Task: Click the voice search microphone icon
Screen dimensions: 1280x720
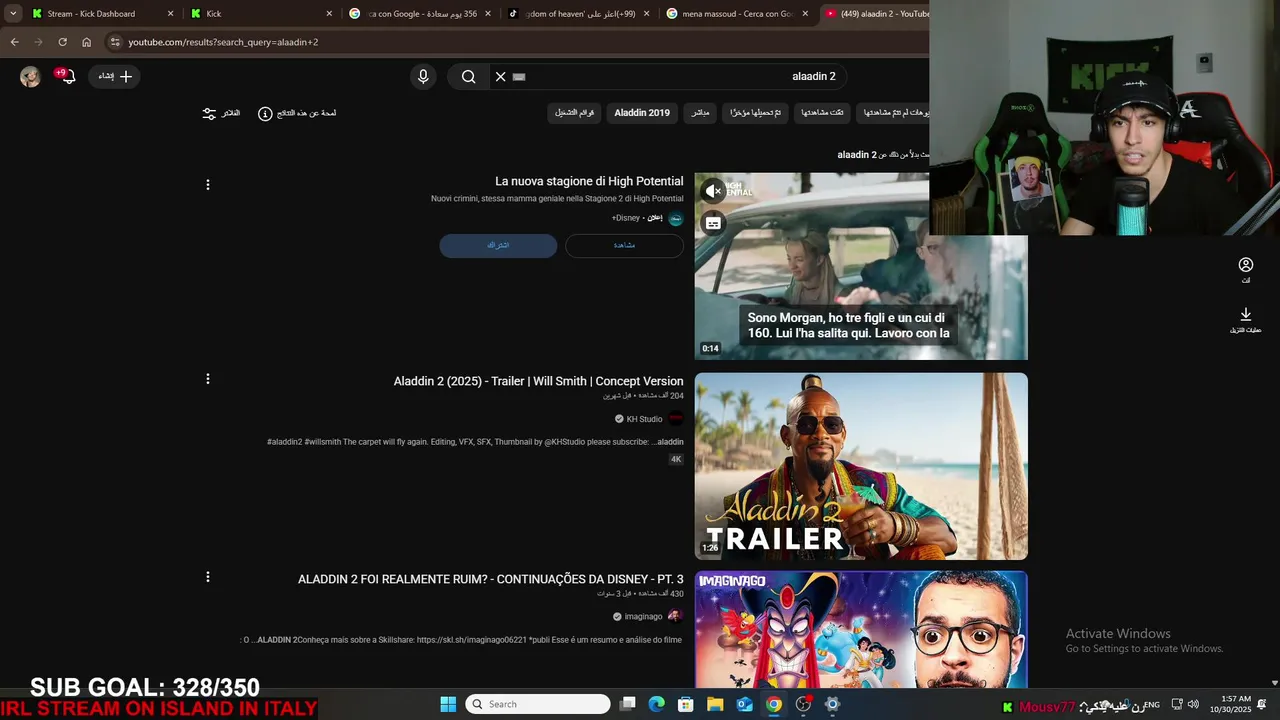Action: tap(423, 76)
